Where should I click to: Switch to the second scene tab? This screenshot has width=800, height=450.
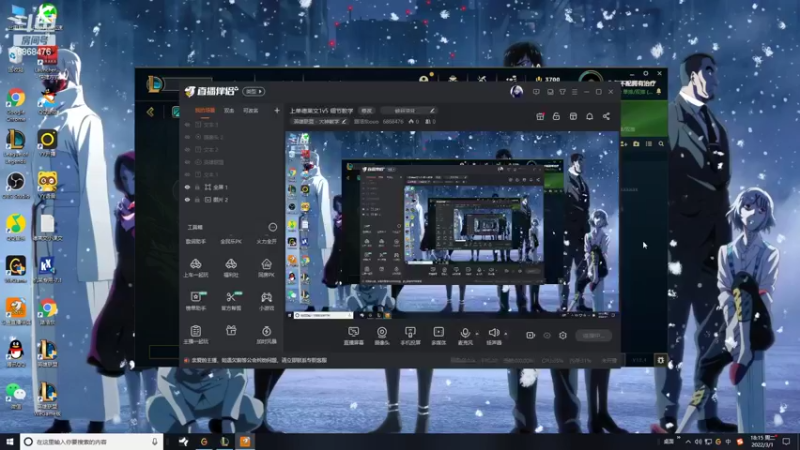[x=229, y=110]
